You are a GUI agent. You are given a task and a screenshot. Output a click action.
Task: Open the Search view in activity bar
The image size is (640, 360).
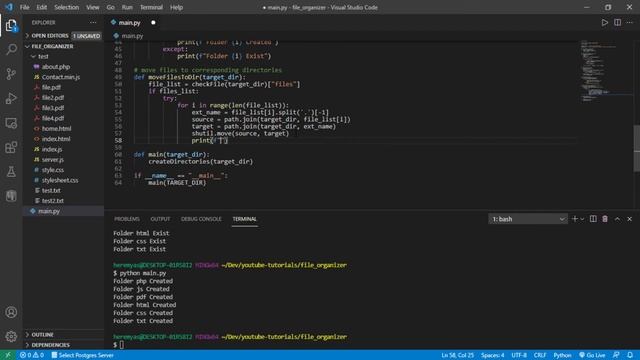click(11, 49)
